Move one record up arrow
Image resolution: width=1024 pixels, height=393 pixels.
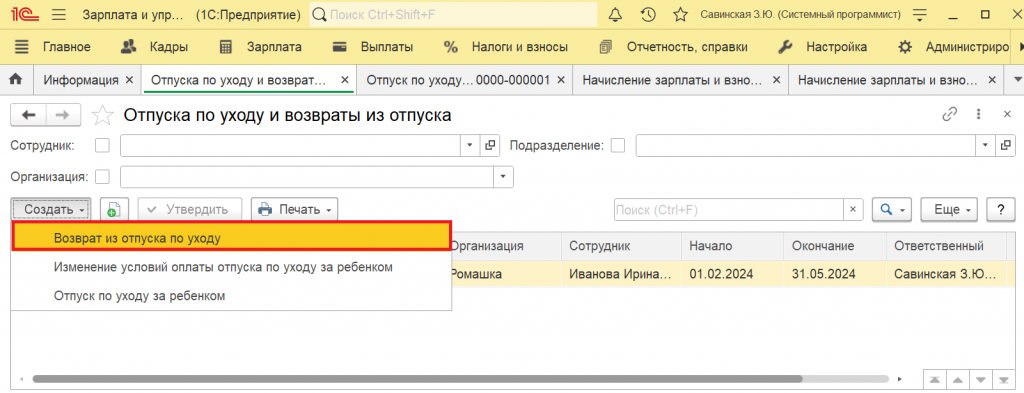[957, 379]
